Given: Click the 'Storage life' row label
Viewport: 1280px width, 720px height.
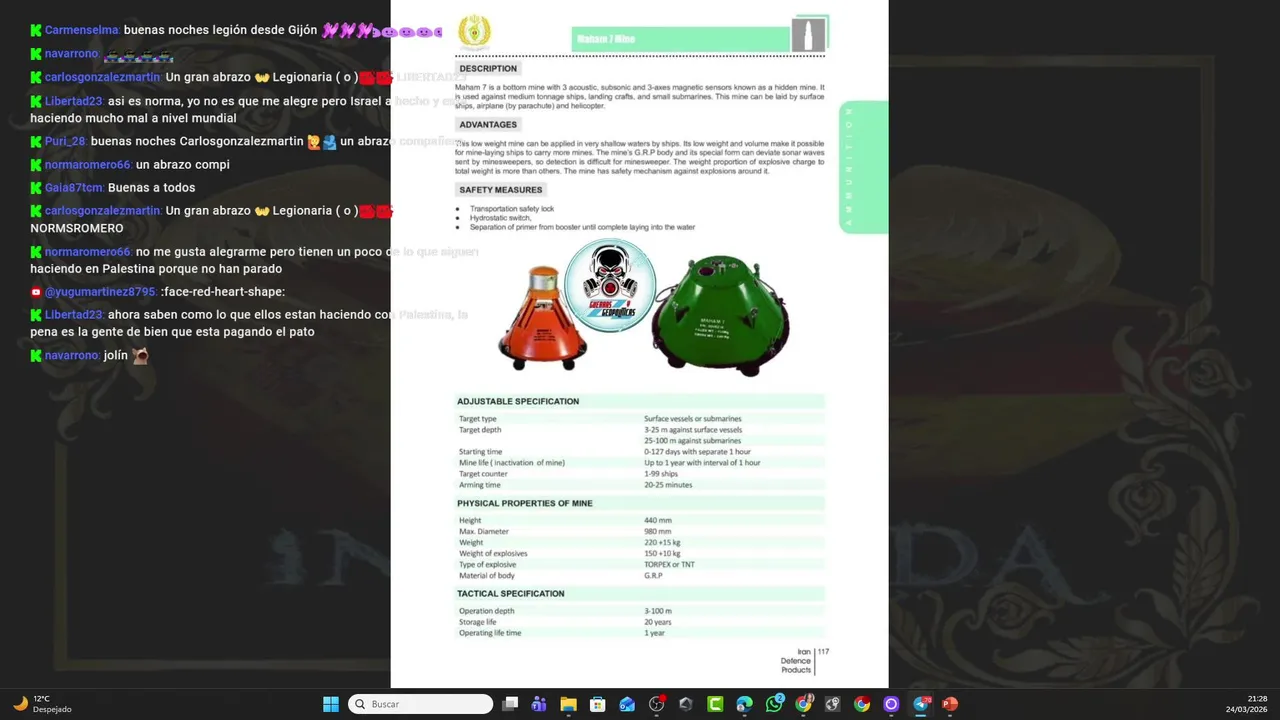Looking at the screenshot, I should 478,622.
